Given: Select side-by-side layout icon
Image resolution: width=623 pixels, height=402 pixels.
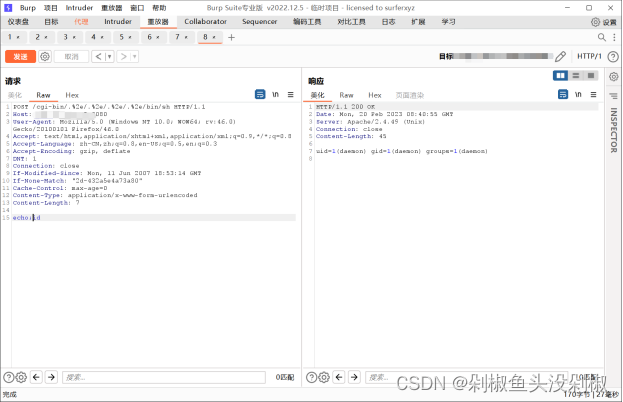Looking at the screenshot, I should 561,75.
